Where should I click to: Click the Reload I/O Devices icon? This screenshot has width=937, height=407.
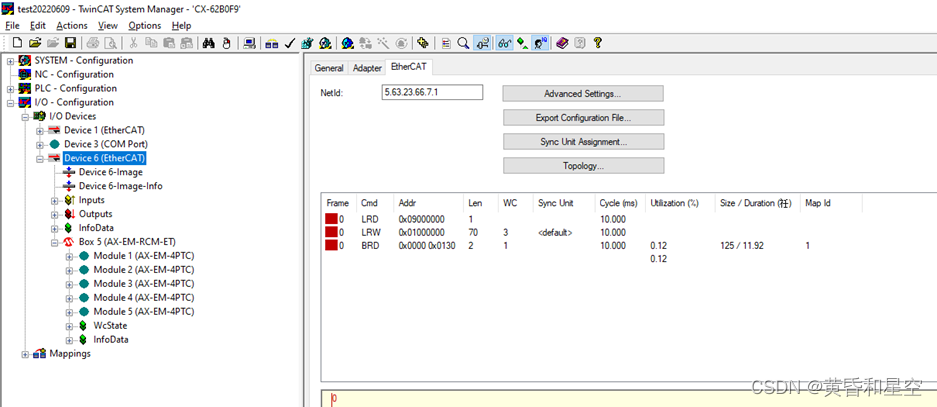(x=365, y=43)
